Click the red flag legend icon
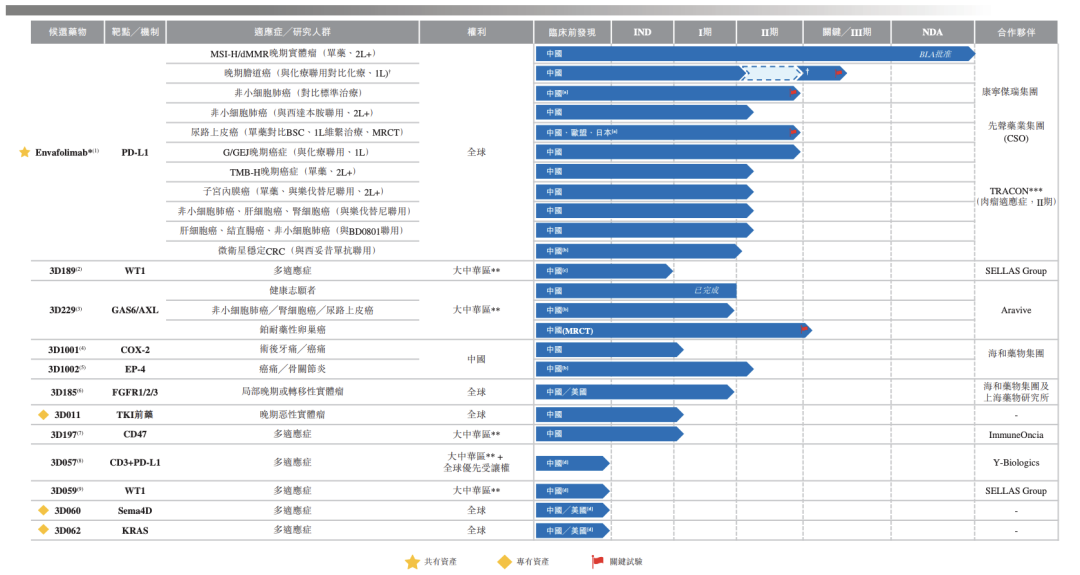The width and height of the screenshot is (1080, 575). point(597,562)
